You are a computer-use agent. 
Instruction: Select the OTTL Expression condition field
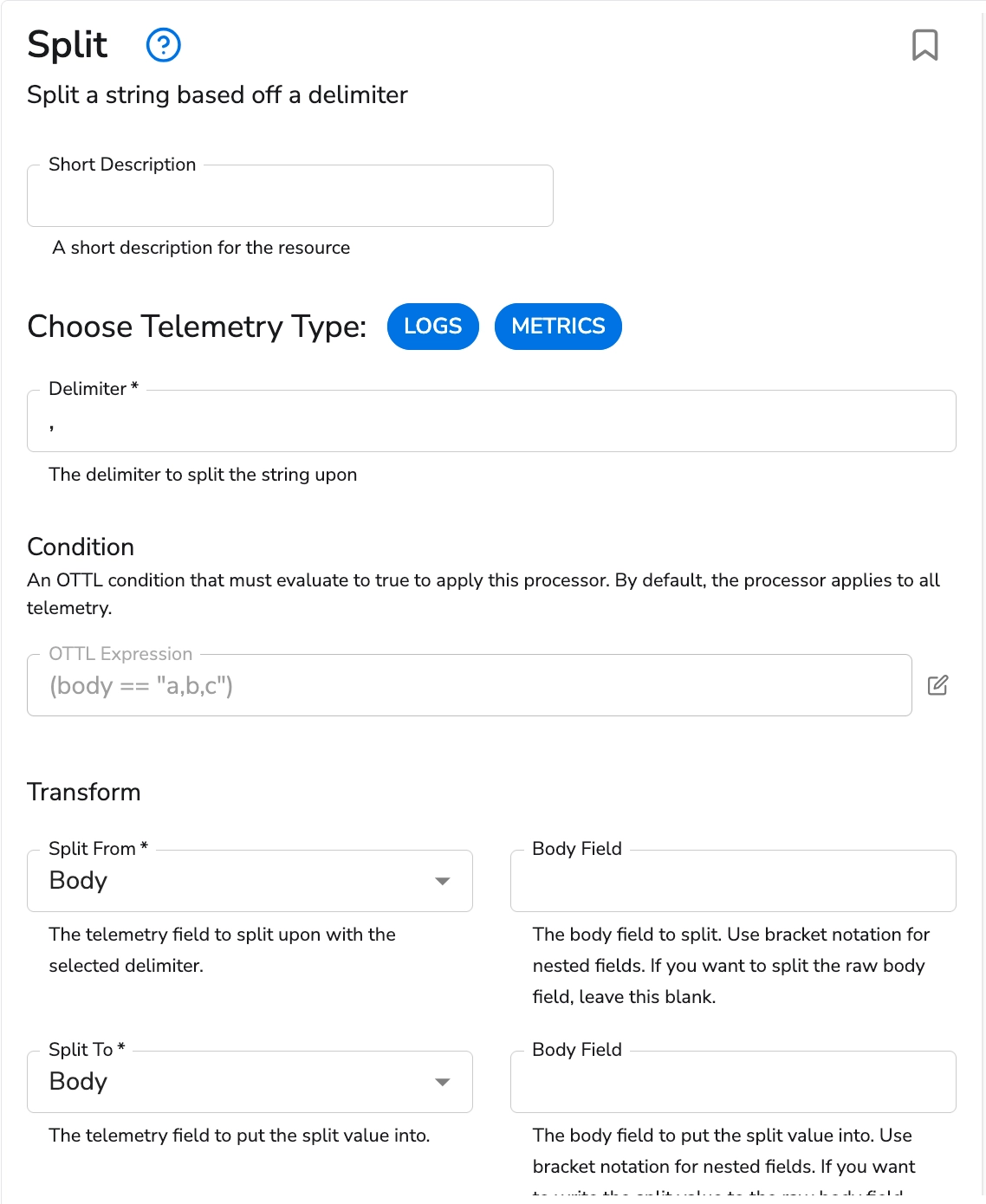[469, 685]
